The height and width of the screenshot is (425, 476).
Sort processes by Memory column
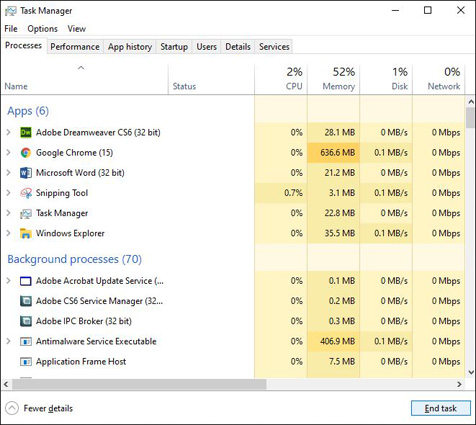click(x=334, y=79)
